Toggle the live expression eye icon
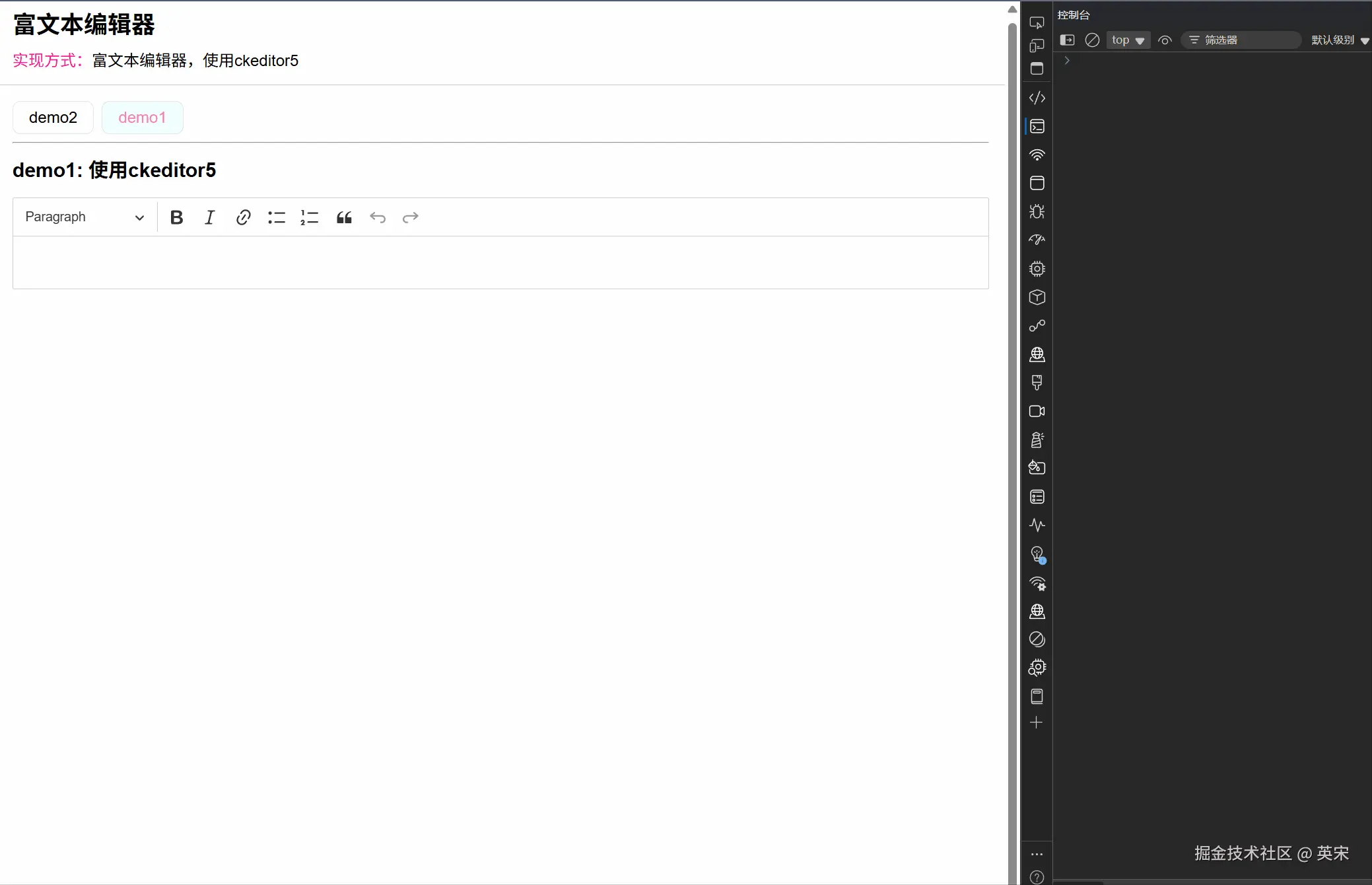1372x885 pixels. pos(1165,40)
